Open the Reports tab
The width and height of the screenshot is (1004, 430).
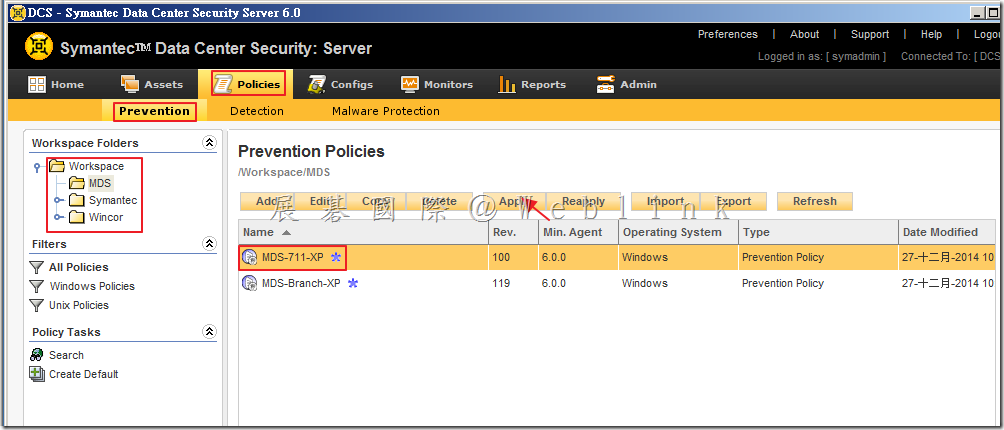[x=532, y=84]
